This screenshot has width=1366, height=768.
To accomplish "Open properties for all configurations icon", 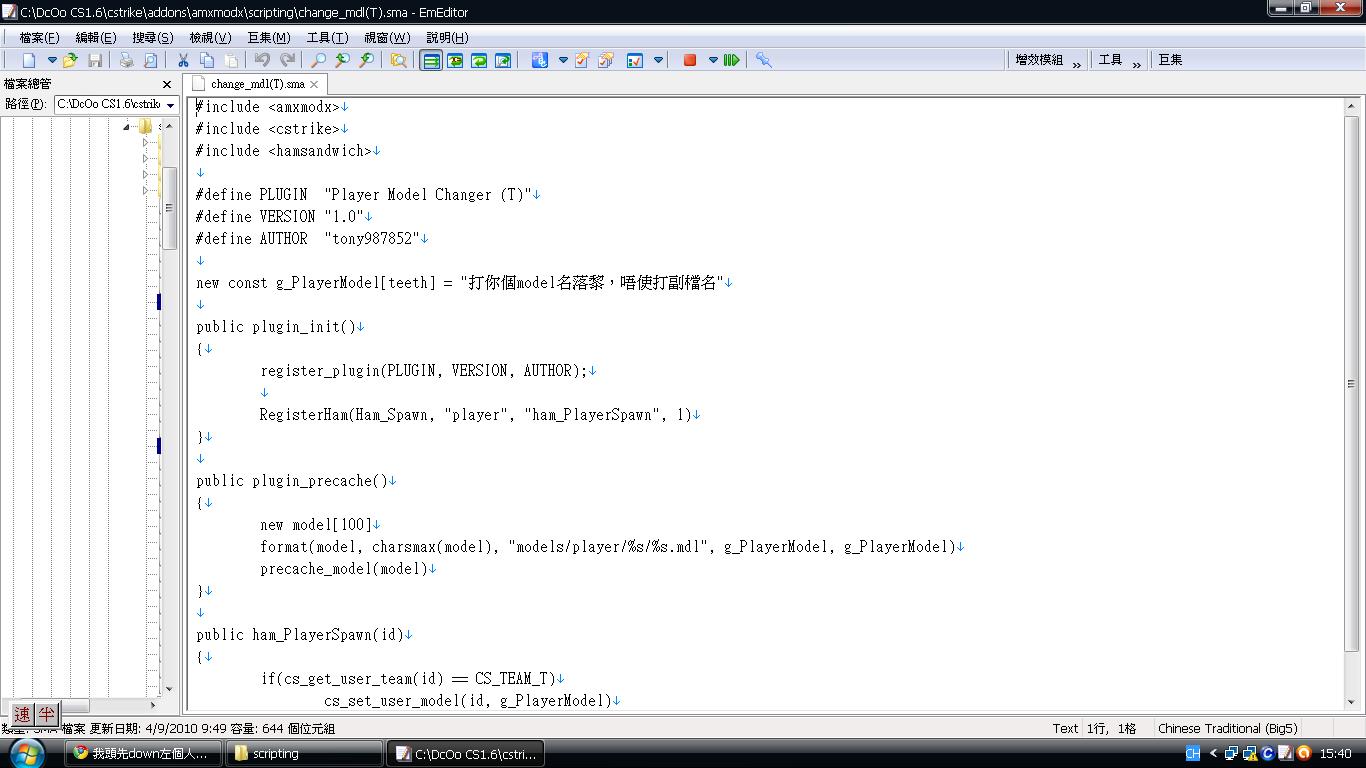I will [606, 60].
